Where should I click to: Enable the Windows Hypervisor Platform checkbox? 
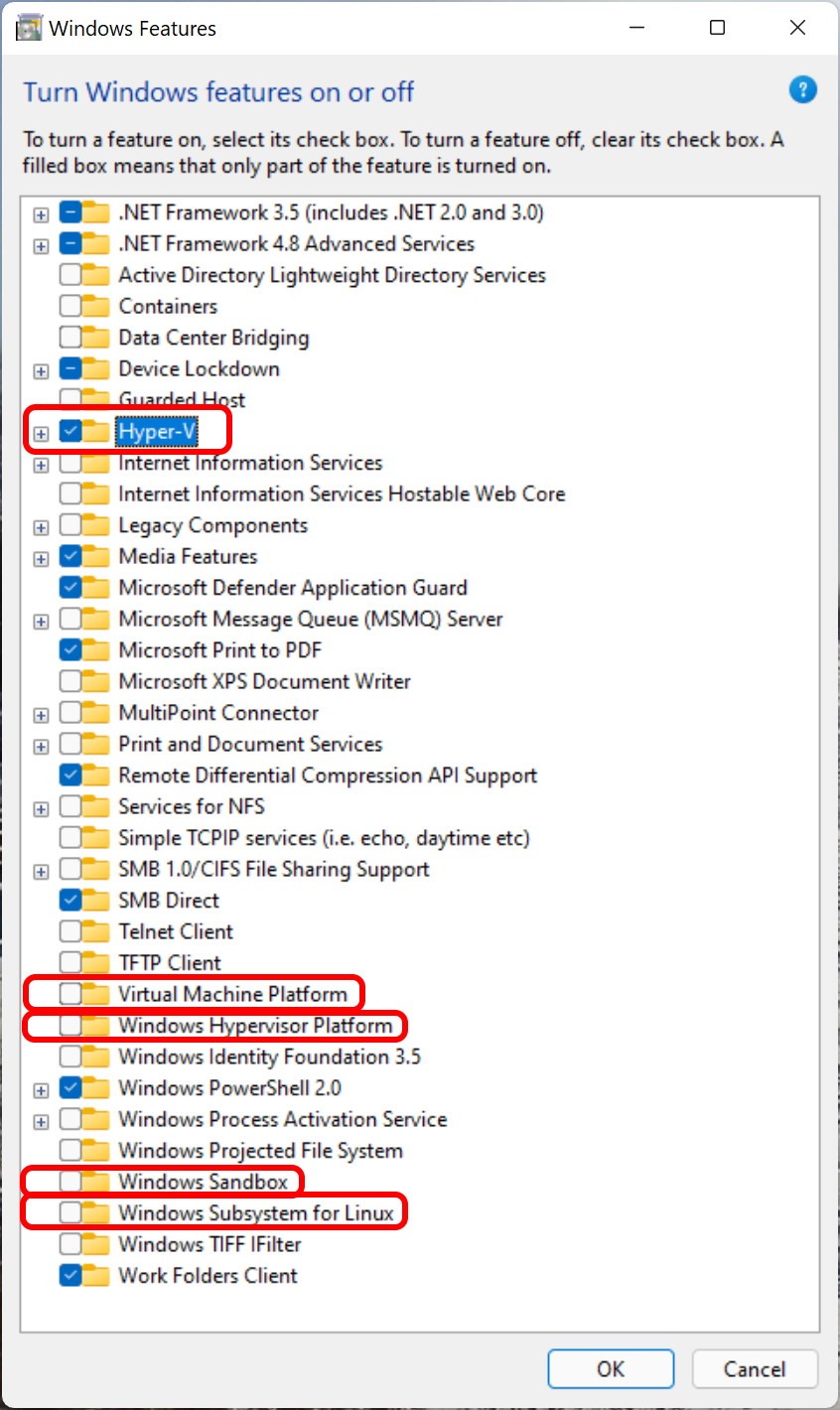[x=70, y=1025]
